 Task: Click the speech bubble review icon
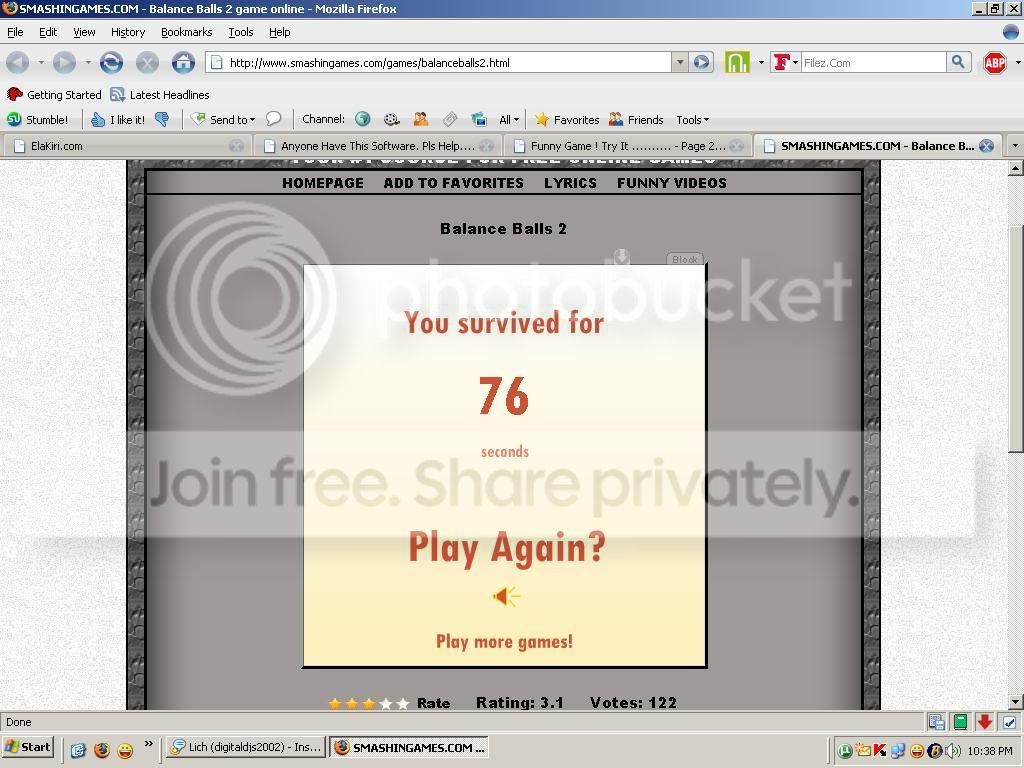tap(274, 119)
